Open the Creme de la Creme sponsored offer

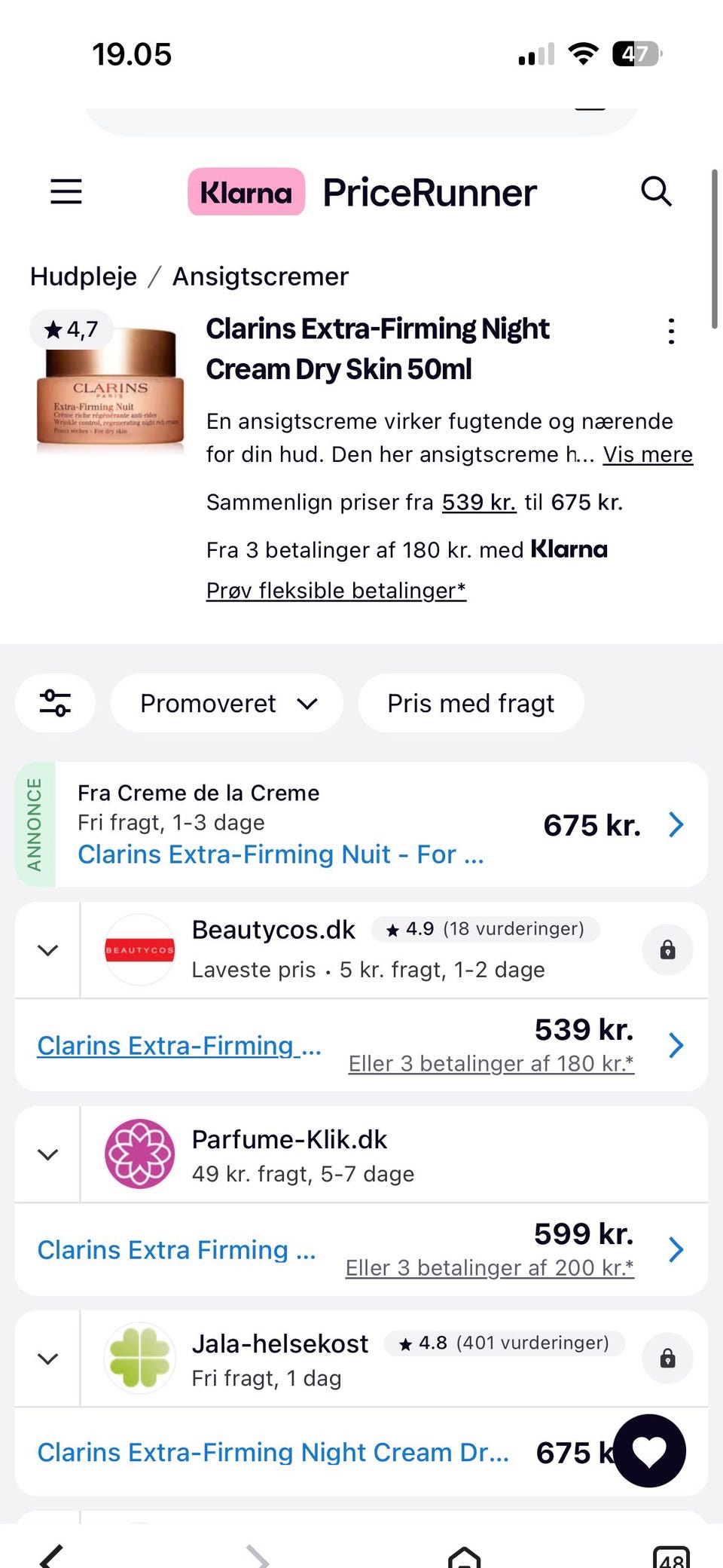click(361, 824)
